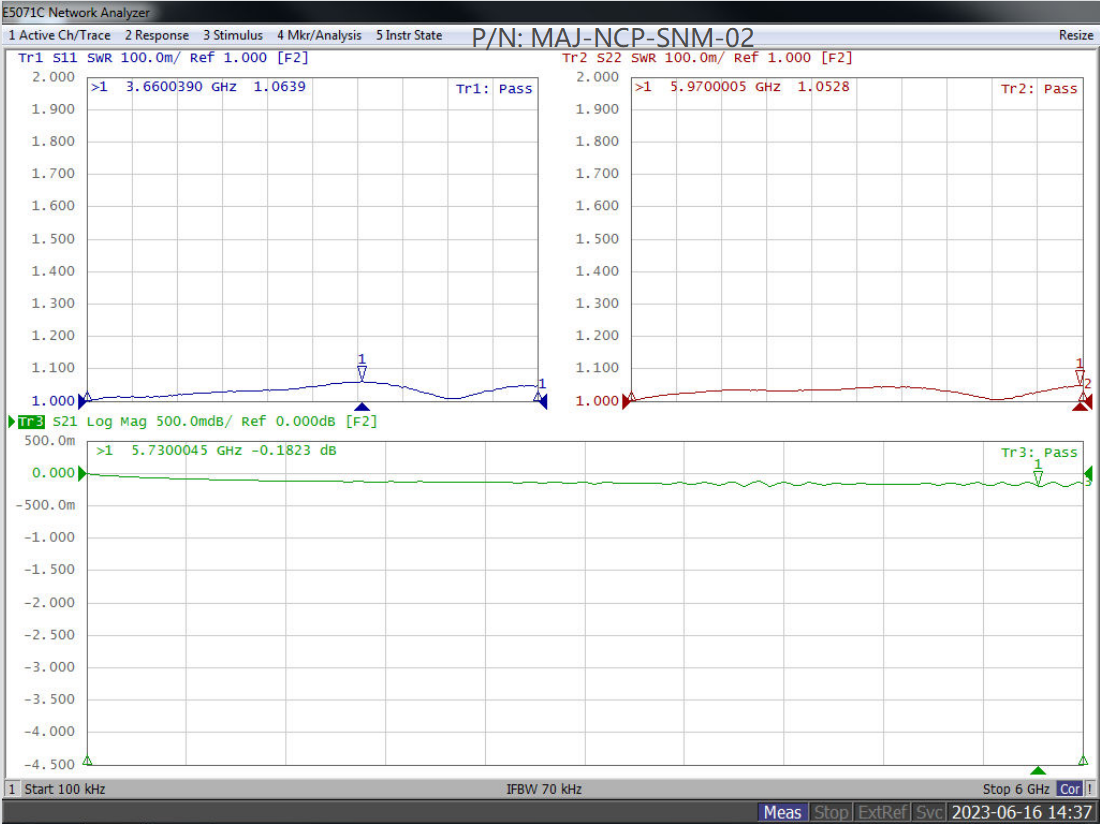Image resolution: width=1100 pixels, height=824 pixels.
Task: Click the ExtRef status indicator
Action: click(x=883, y=812)
